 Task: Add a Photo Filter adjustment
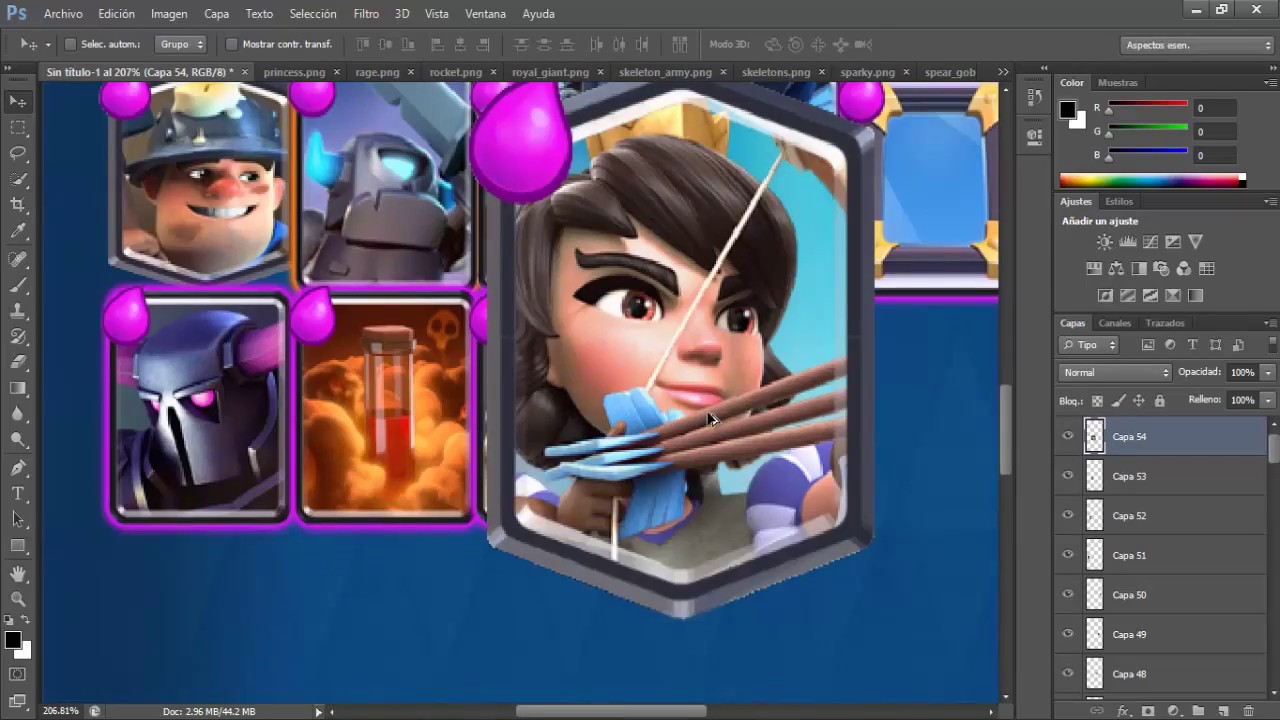(1160, 268)
